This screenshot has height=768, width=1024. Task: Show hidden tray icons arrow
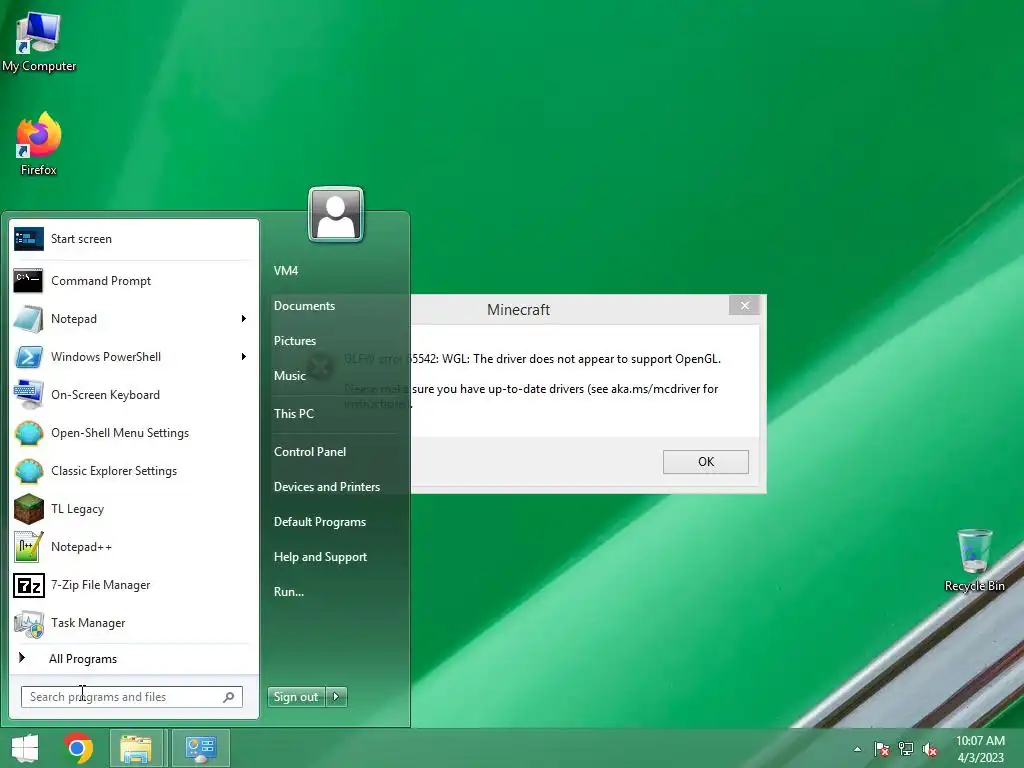point(857,750)
